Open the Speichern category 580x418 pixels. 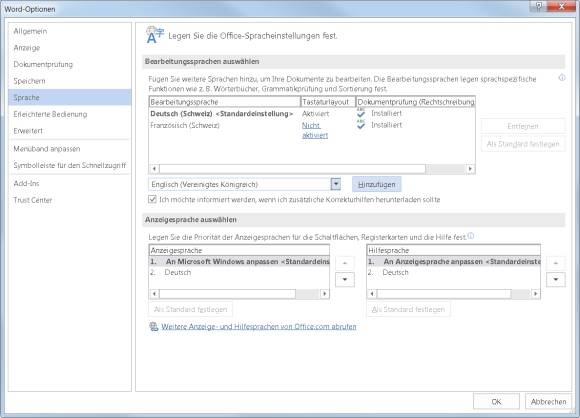click(70, 81)
